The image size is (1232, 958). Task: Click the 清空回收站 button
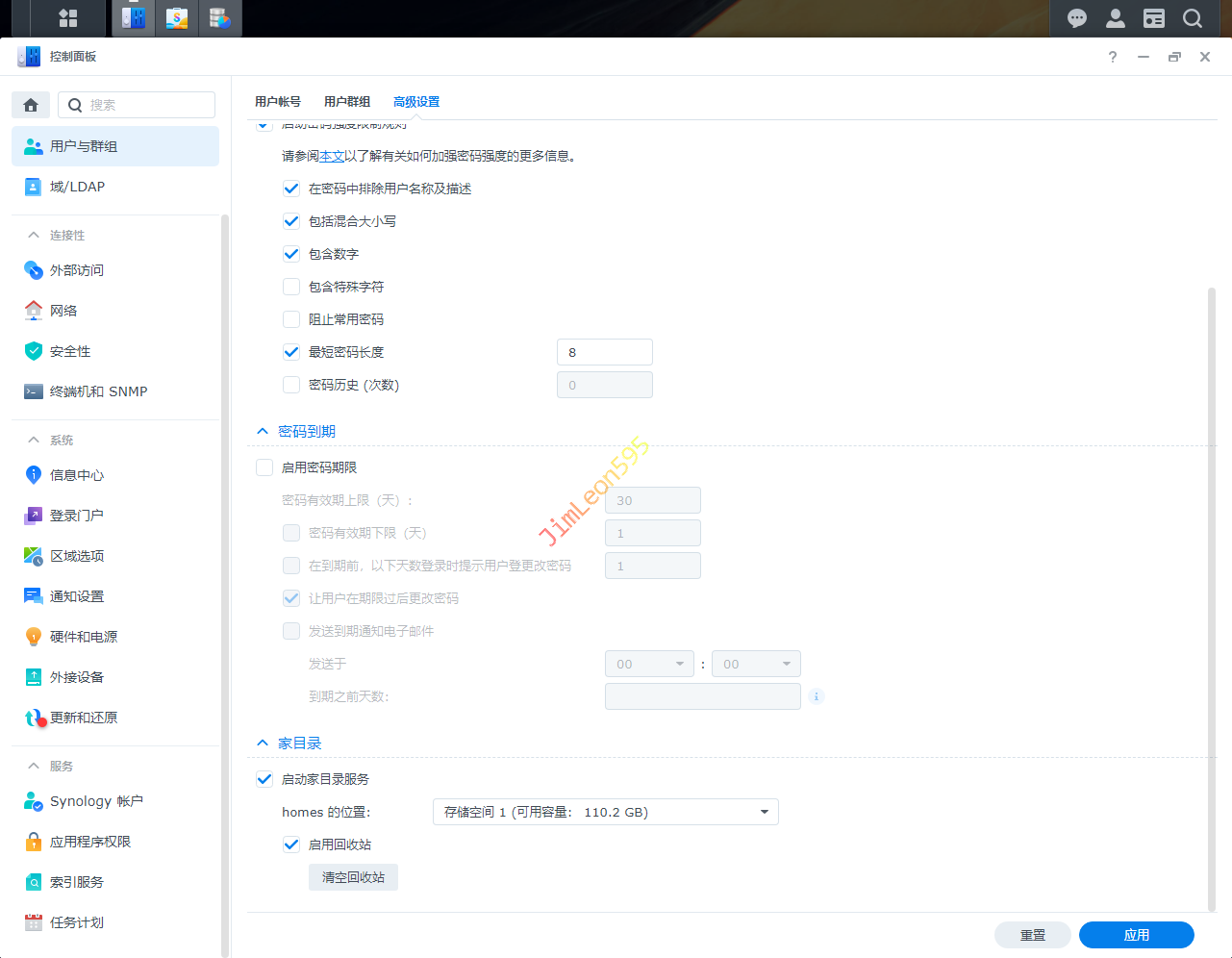[353, 877]
